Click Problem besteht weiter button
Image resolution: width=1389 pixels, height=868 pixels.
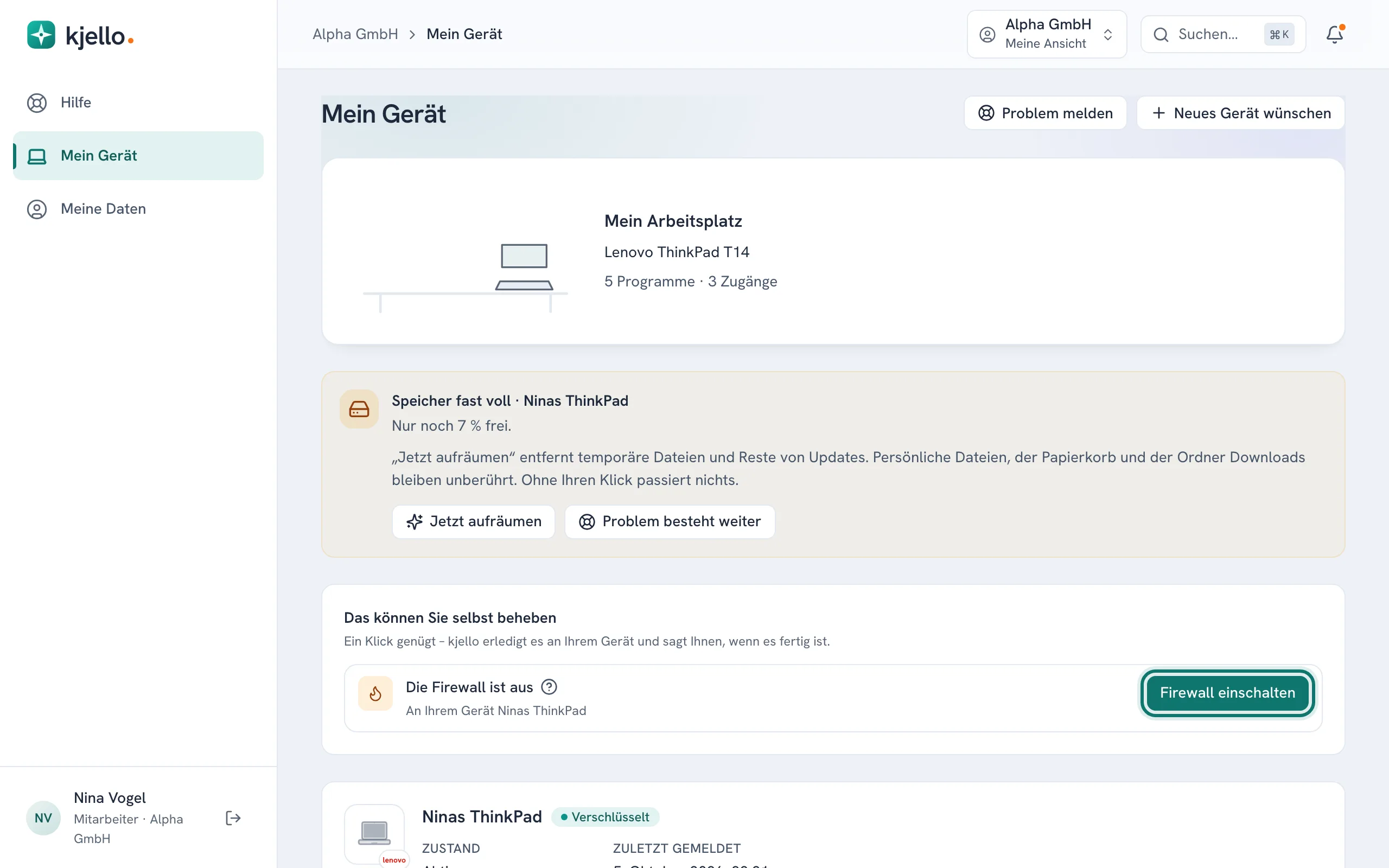[670, 522]
